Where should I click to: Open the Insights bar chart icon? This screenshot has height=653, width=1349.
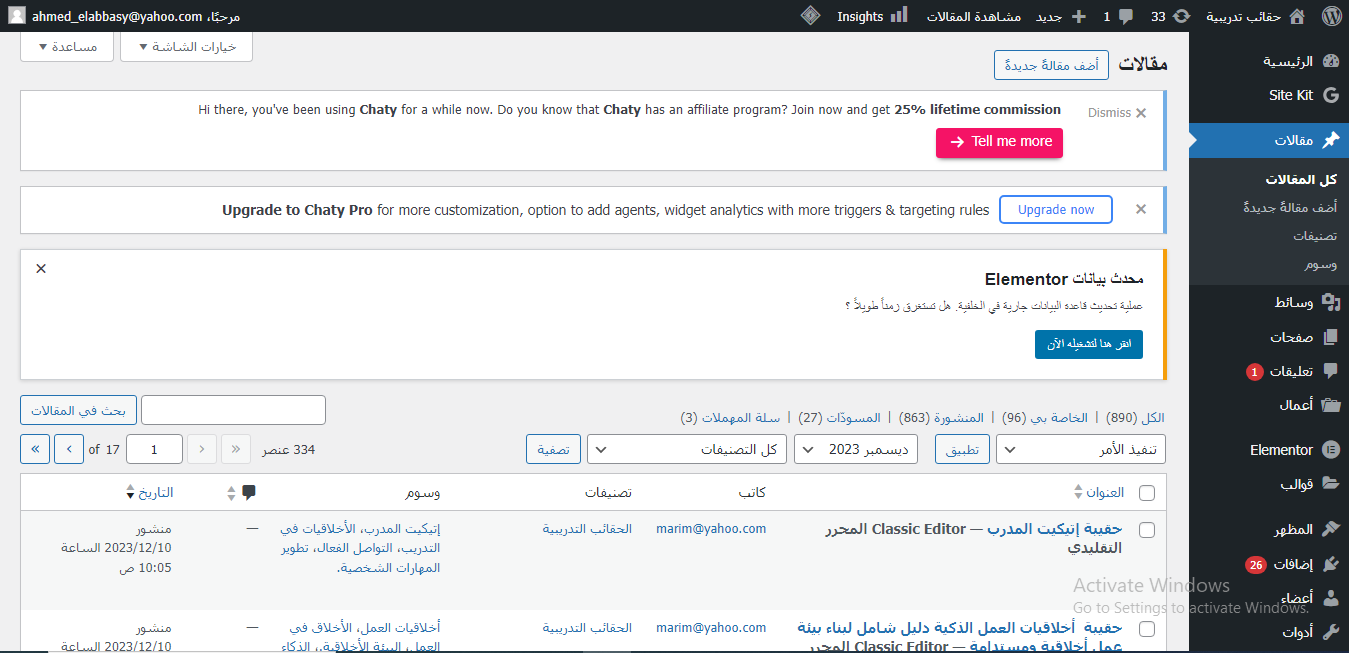point(899,16)
